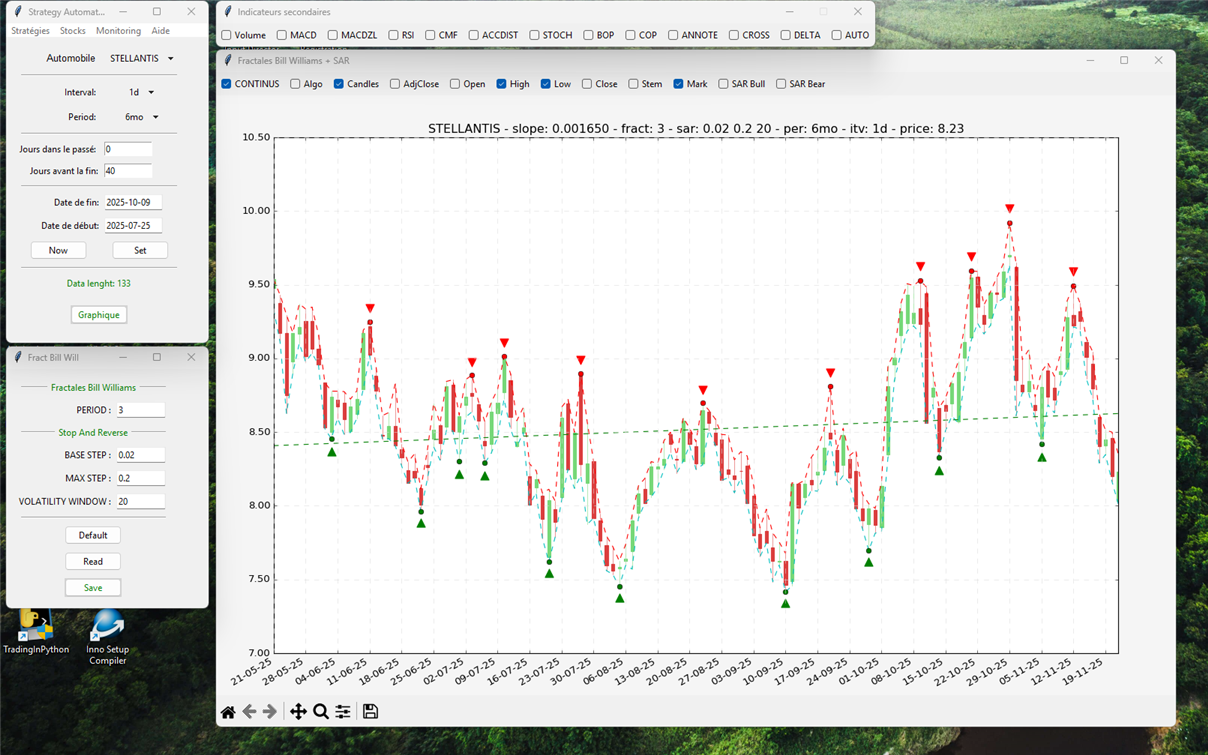Image resolution: width=1208 pixels, height=755 pixels.
Task: Click the save figure floppy icon
Action: pos(370,712)
